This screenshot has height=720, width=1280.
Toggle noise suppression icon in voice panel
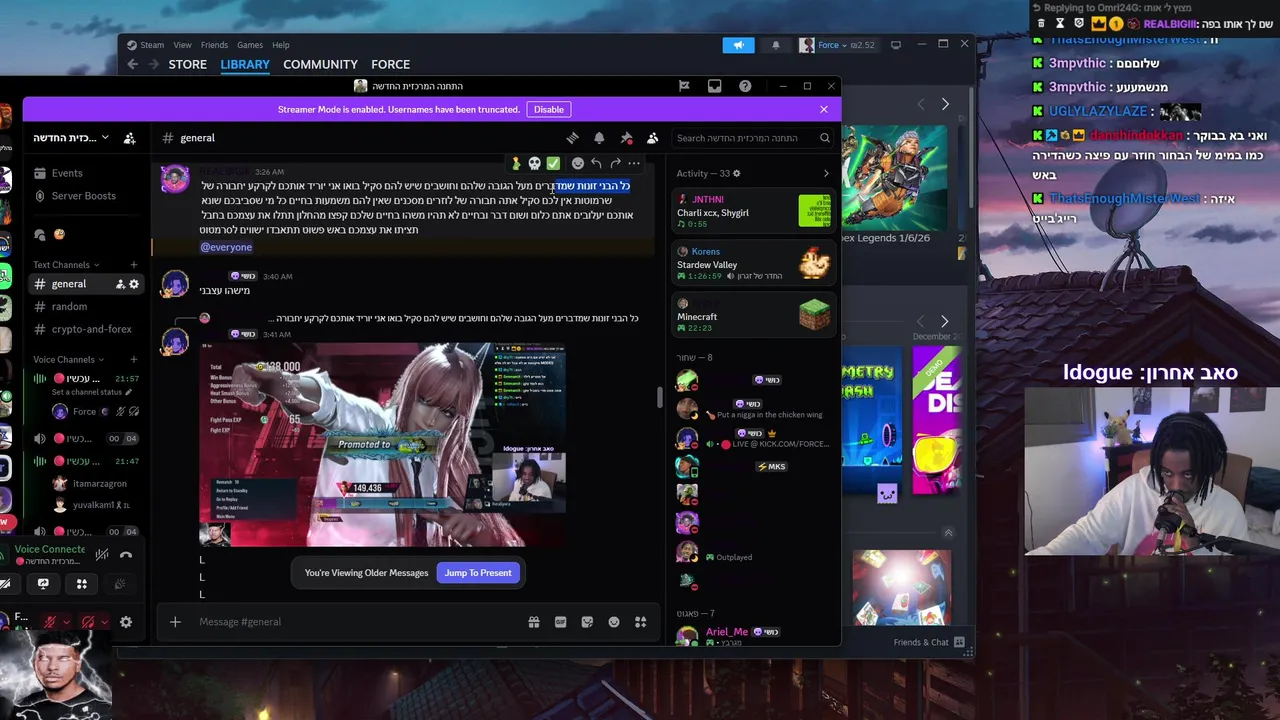click(x=101, y=554)
